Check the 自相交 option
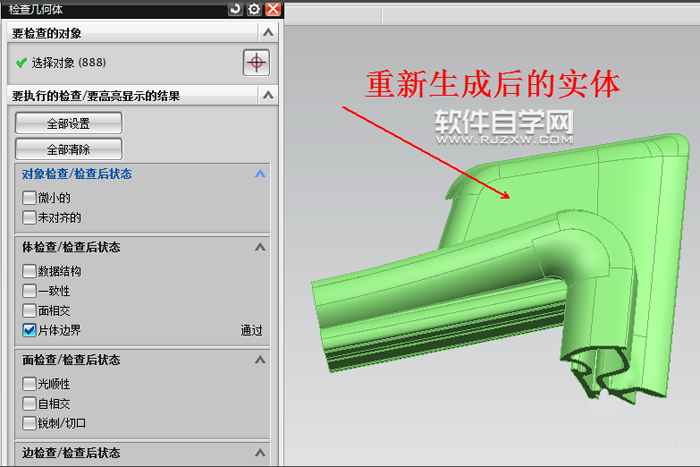 tap(29, 404)
